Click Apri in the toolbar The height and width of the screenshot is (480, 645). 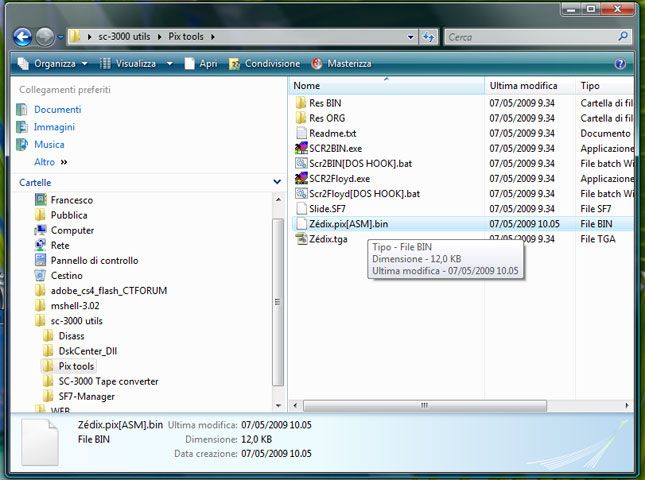tap(201, 64)
